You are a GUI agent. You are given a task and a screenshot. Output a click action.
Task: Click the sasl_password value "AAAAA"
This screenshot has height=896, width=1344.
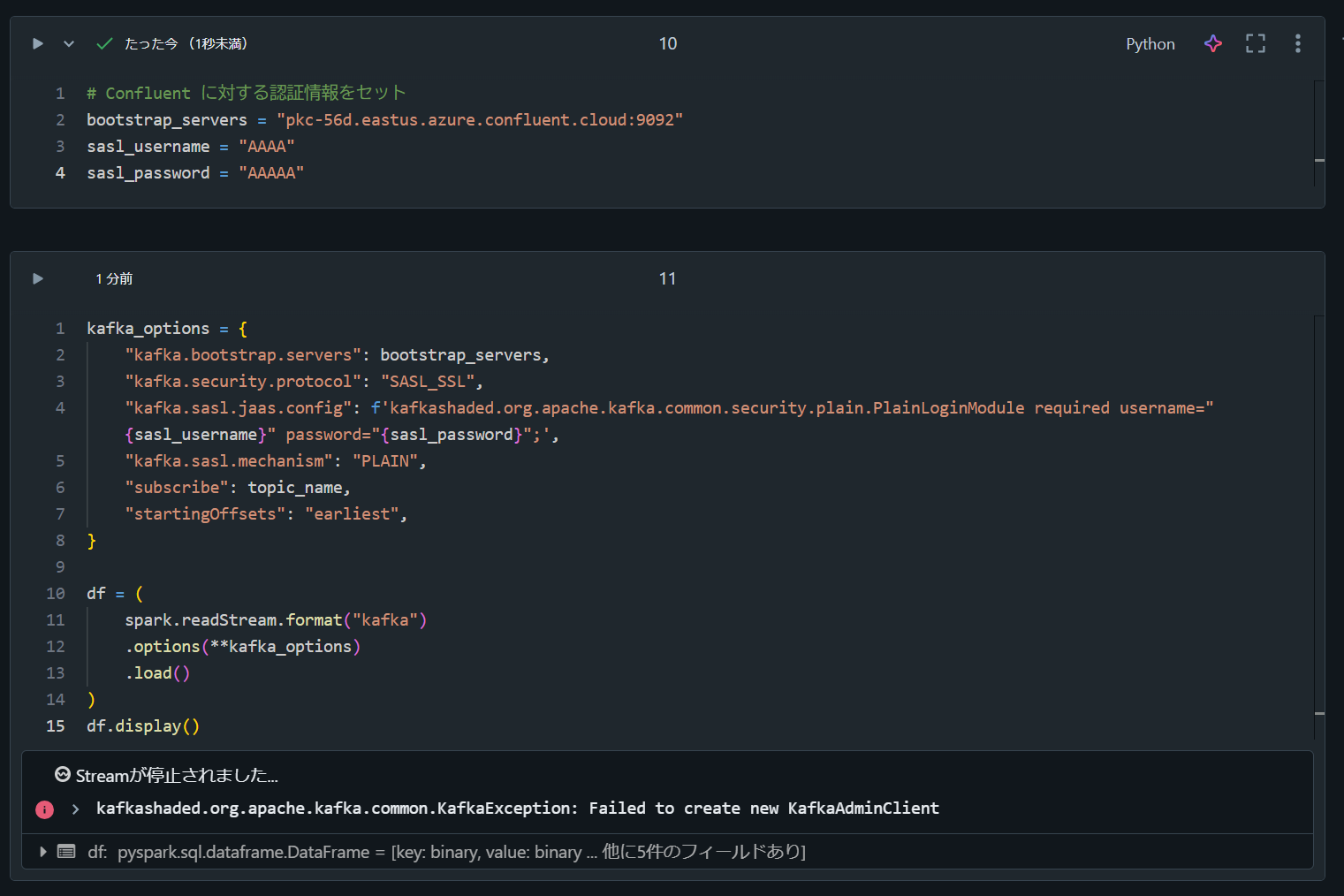pos(271,172)
